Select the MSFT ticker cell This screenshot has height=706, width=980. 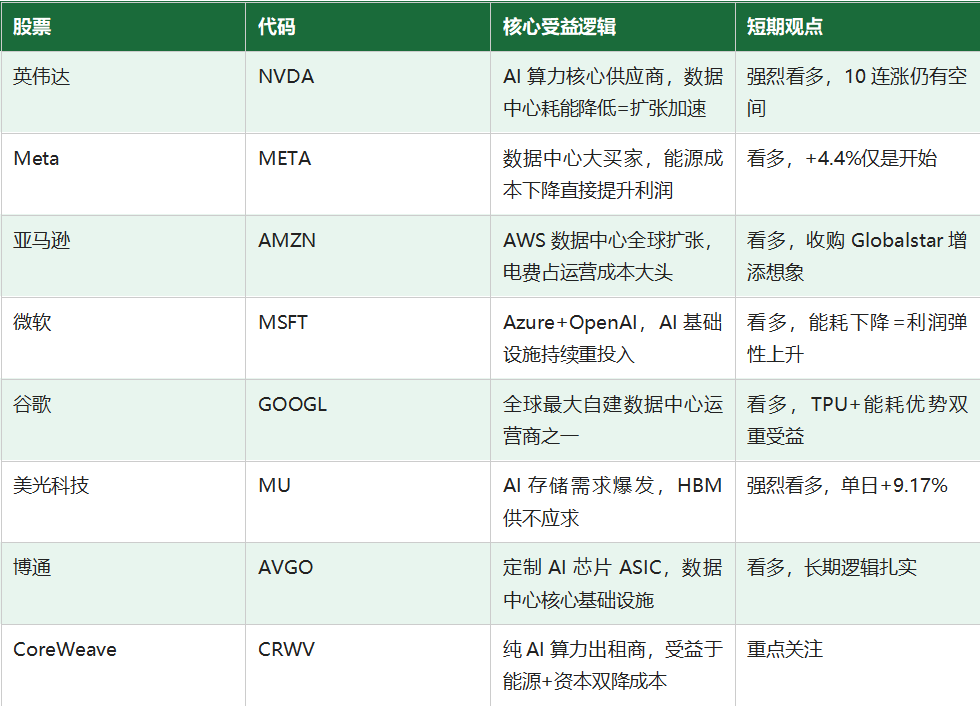coord(368,338)
